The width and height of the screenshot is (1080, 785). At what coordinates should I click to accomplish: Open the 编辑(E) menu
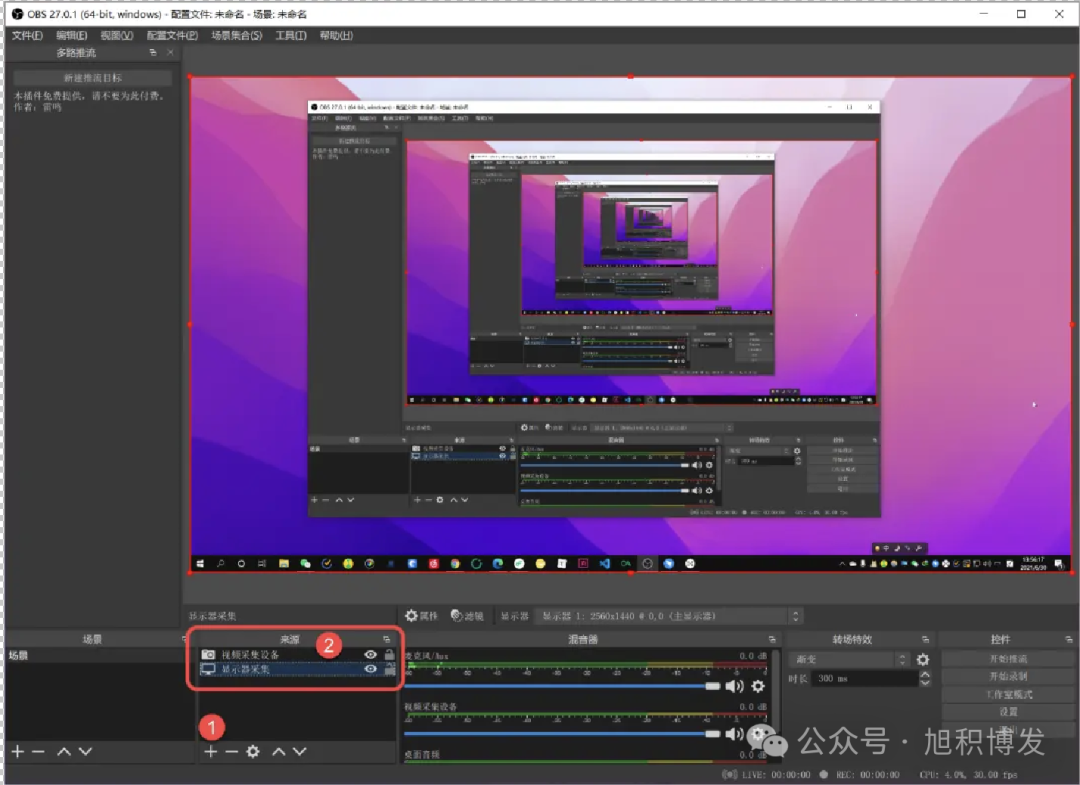pyautogui.click(x=72, y=35)
